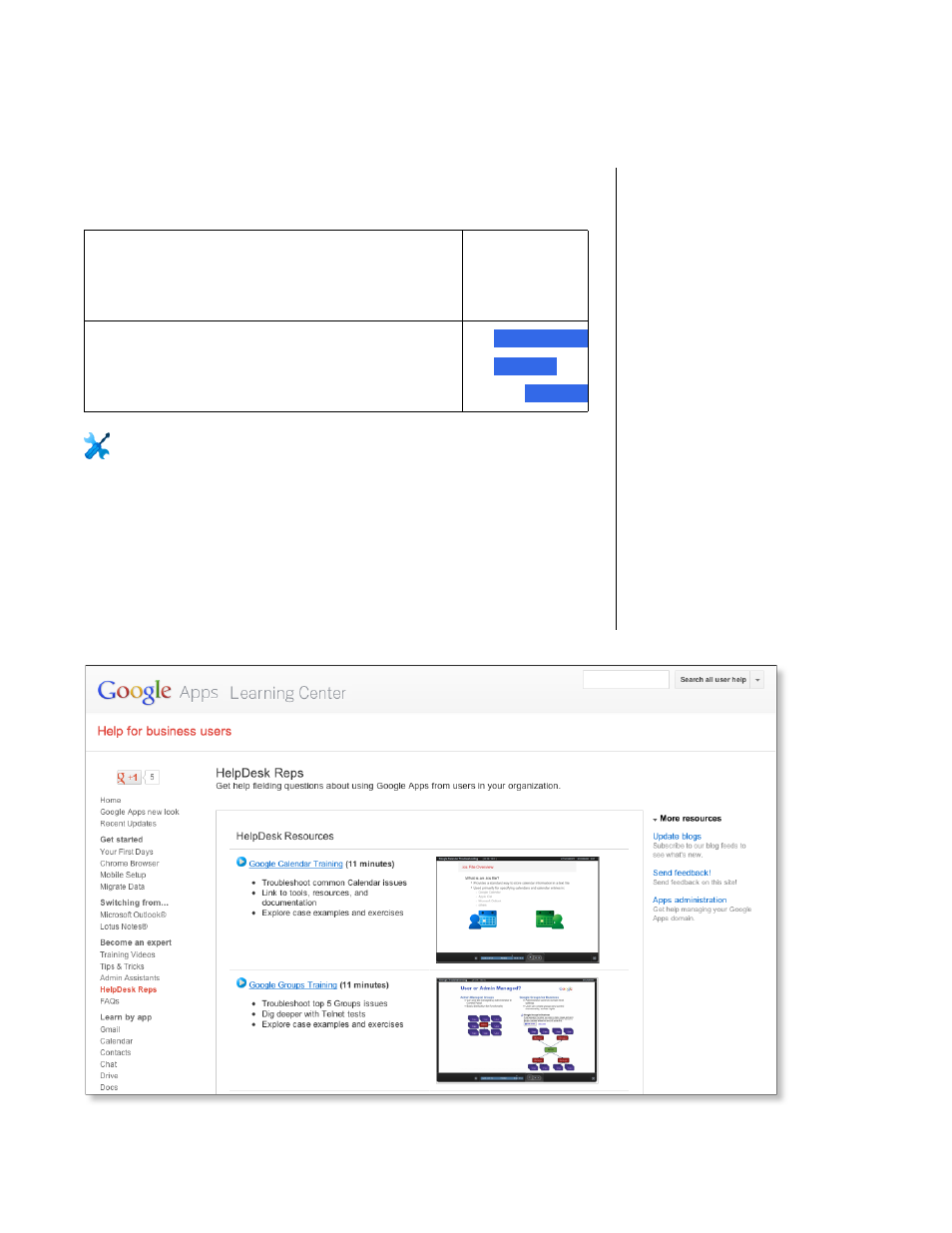Open Calendar under Learn by app
This screenshot has height=1233, width=952.
(116, 1041)
